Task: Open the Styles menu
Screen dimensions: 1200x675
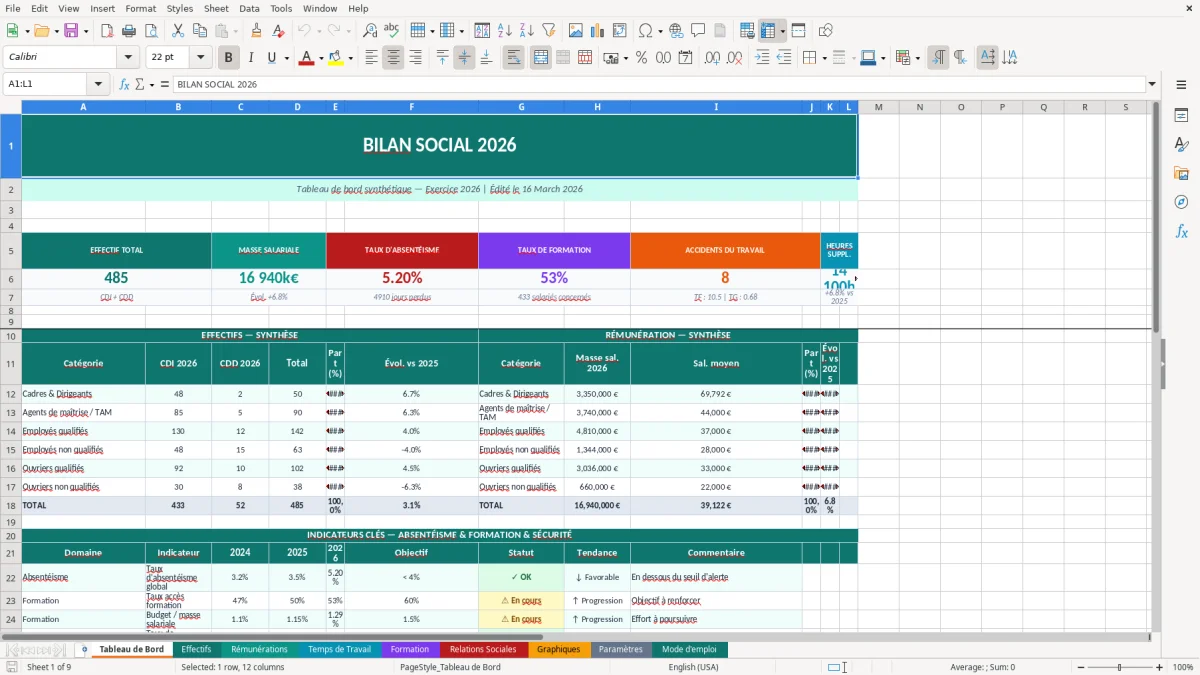Action: pos(180,8)
